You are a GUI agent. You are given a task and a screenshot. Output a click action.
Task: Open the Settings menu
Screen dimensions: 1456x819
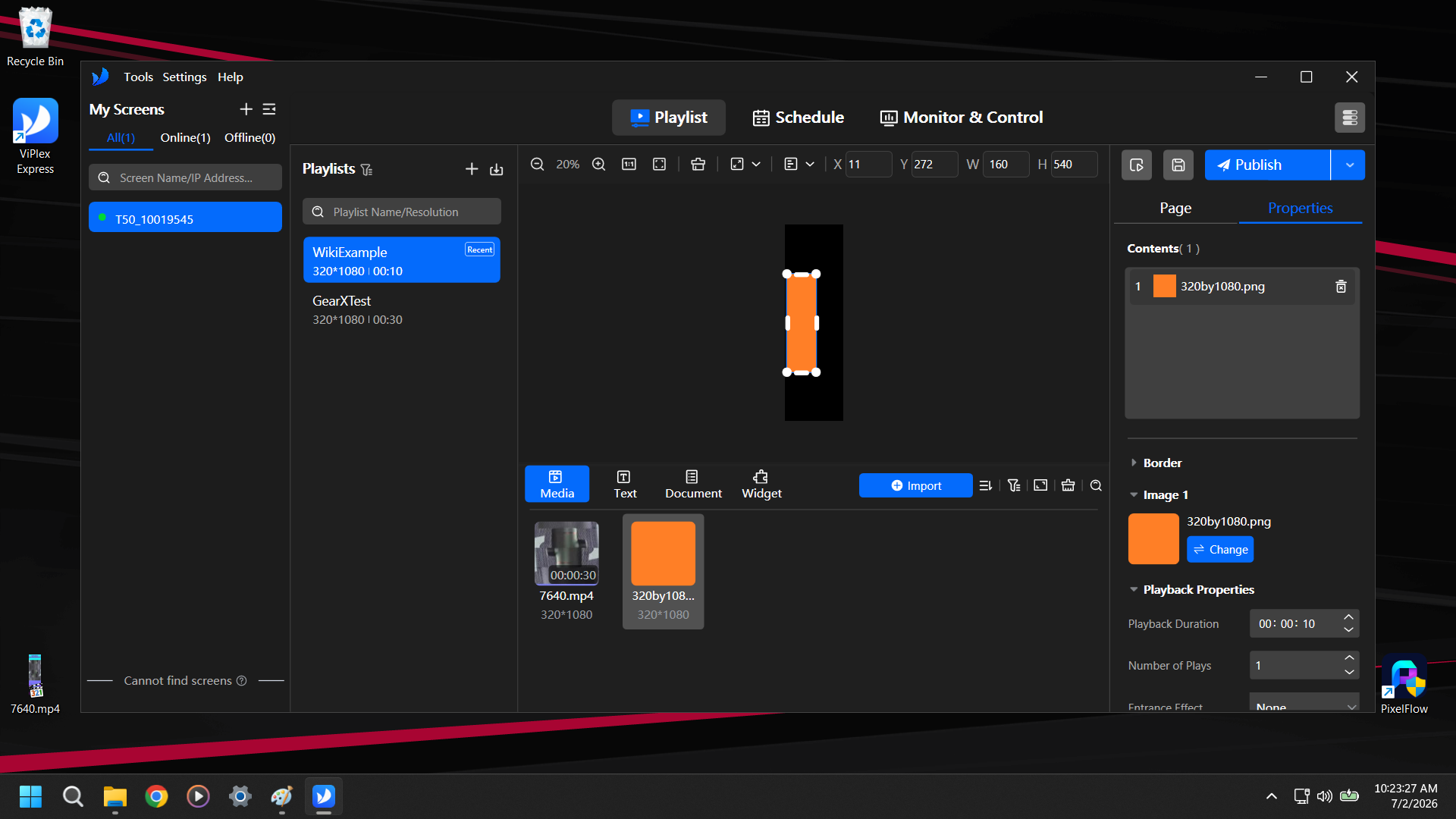pos(184,77)
